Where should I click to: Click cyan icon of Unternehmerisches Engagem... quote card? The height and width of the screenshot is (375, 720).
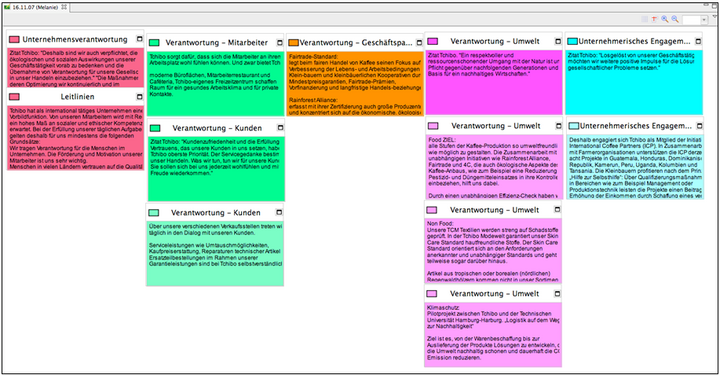coord(573,41)
